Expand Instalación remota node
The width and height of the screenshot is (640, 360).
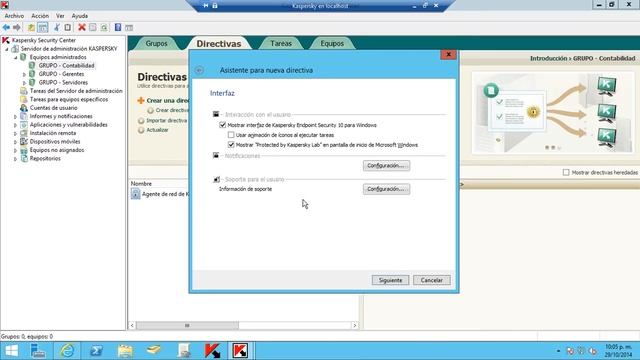click(16, 133)
